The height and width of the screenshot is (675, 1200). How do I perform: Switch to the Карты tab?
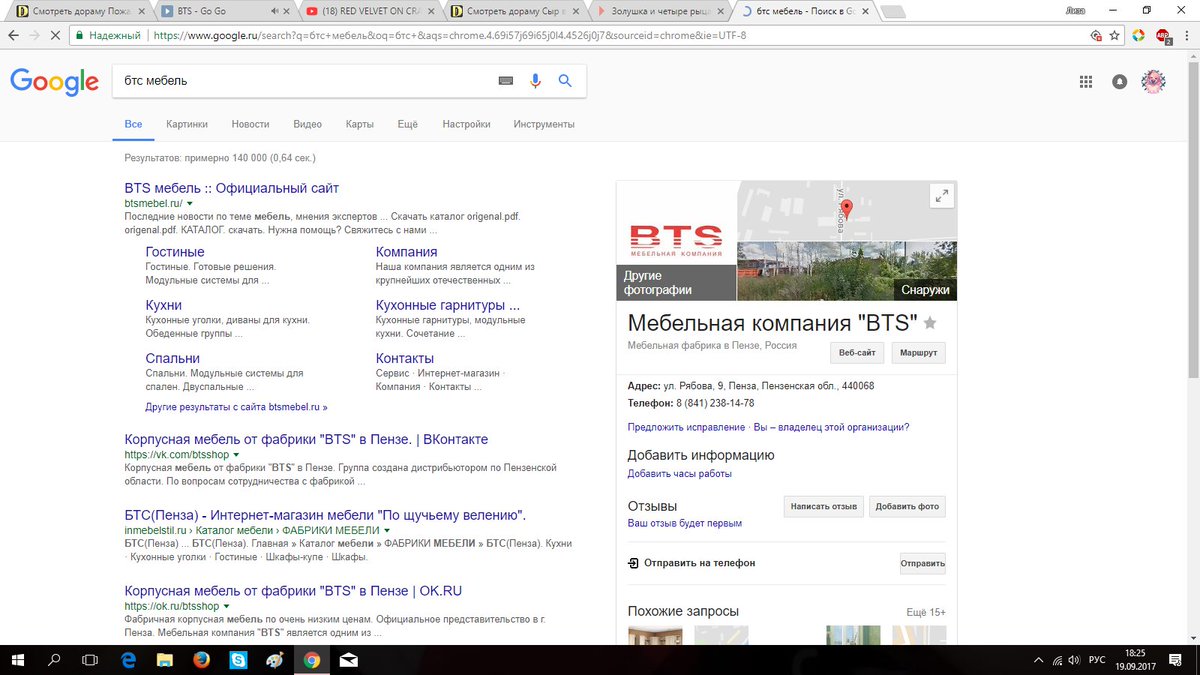pos(359,125)
